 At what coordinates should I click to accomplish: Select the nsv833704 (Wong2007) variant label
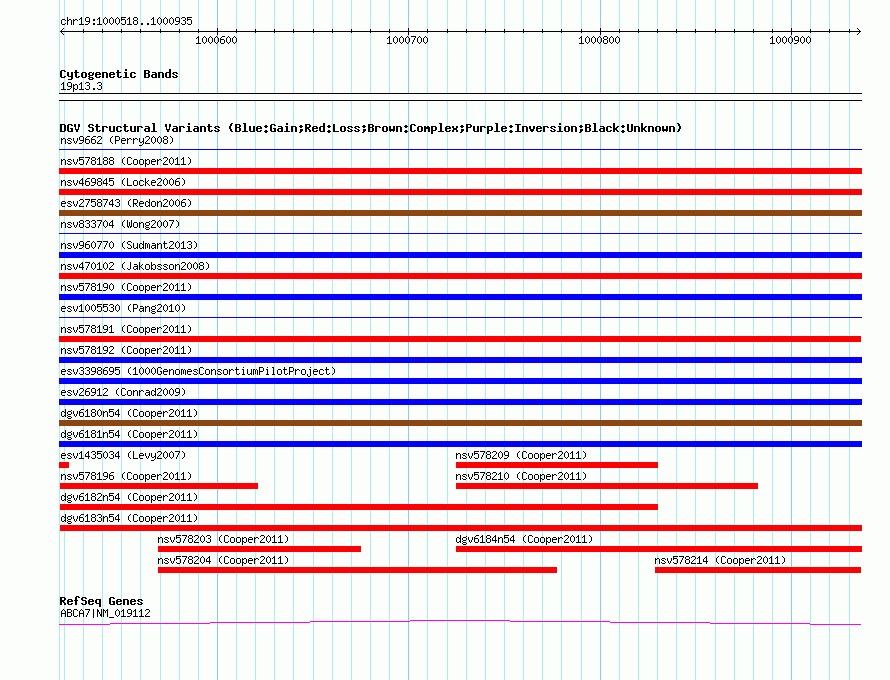(120, 224)
